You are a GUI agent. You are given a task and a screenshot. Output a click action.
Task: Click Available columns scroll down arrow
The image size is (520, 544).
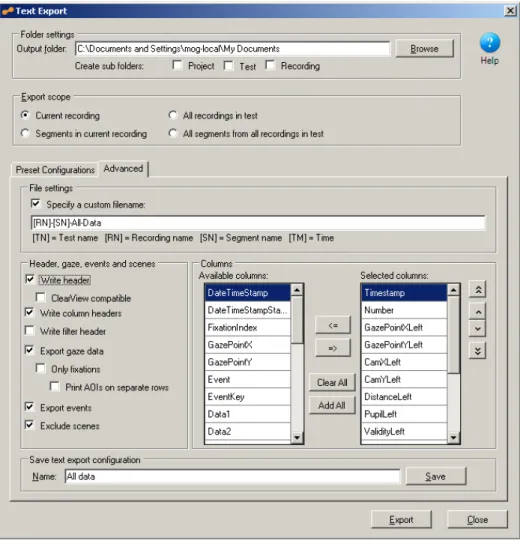[297, 437]
